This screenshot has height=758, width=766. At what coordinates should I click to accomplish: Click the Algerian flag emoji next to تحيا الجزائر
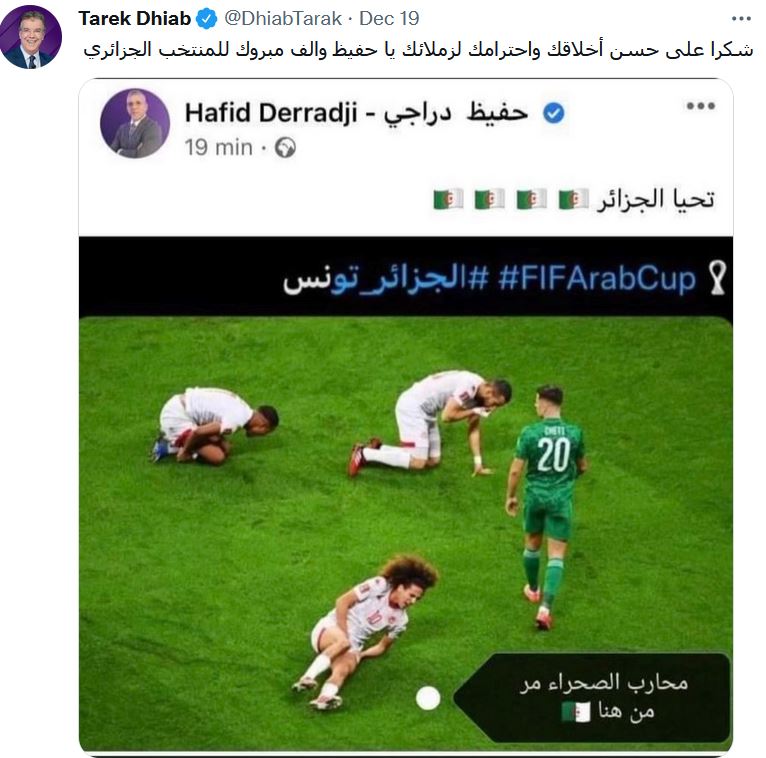click(574, 199)
